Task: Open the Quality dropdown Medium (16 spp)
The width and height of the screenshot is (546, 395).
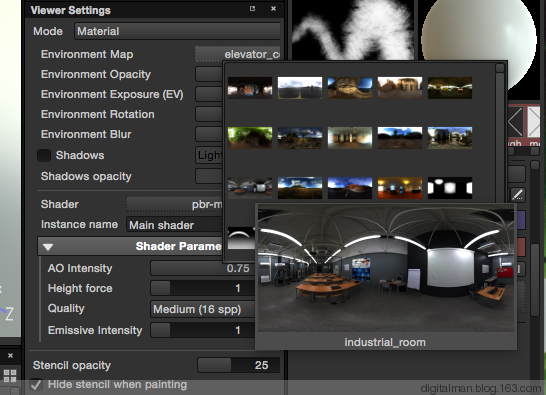Action: [203, 309]
